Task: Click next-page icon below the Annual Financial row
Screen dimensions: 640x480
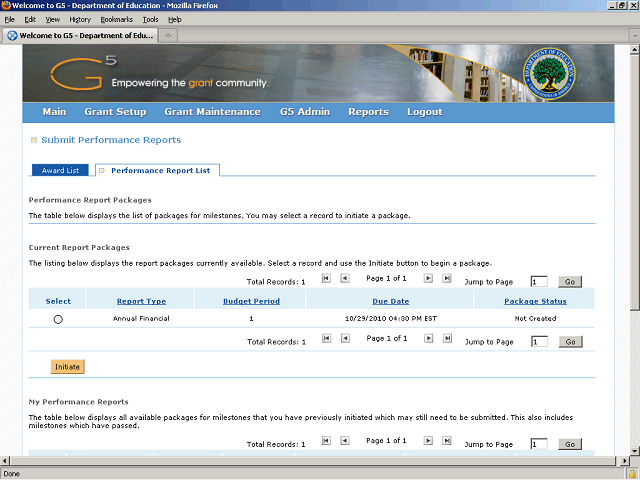Action: [x=428, y=338]
